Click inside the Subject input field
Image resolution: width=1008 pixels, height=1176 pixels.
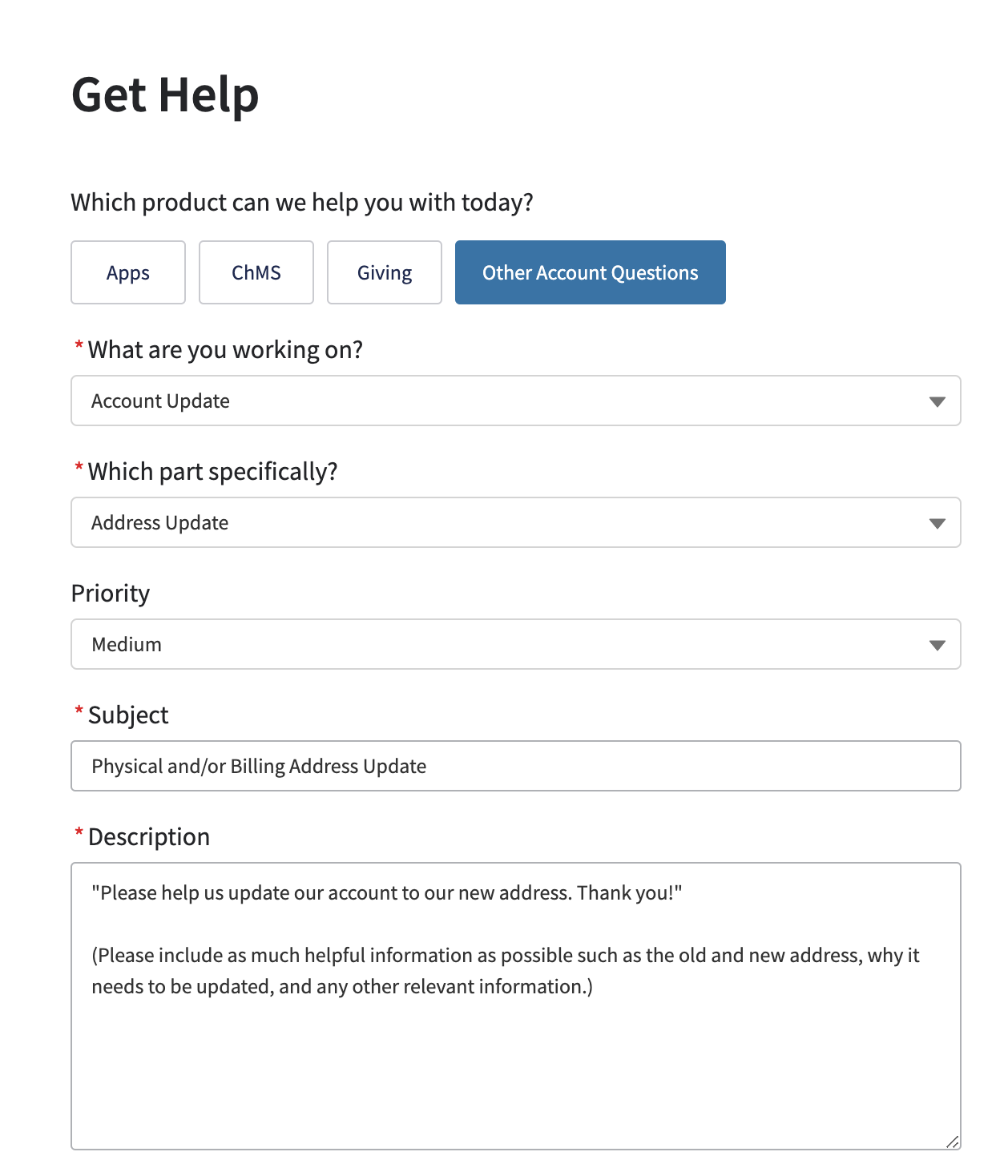pos(515,766)
